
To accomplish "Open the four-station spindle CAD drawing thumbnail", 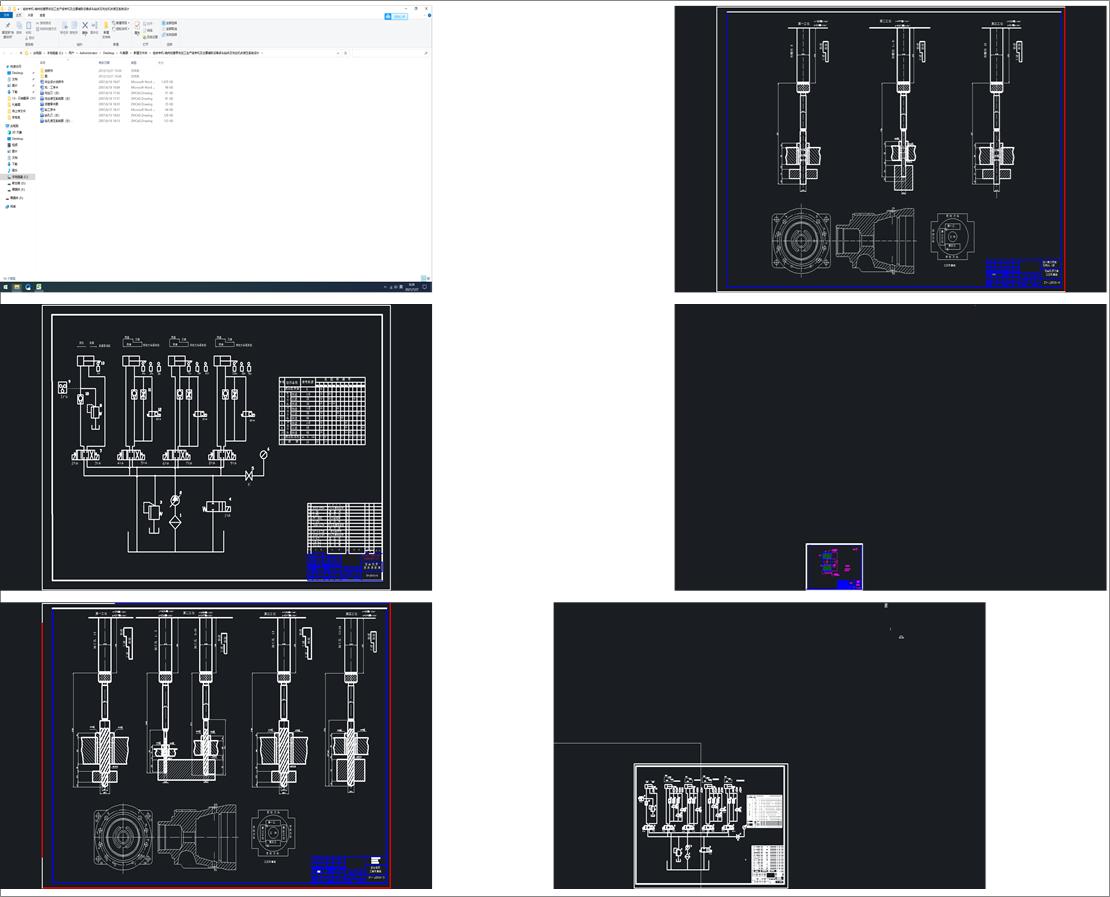I will pyautogui.click(x=216, y=746).
